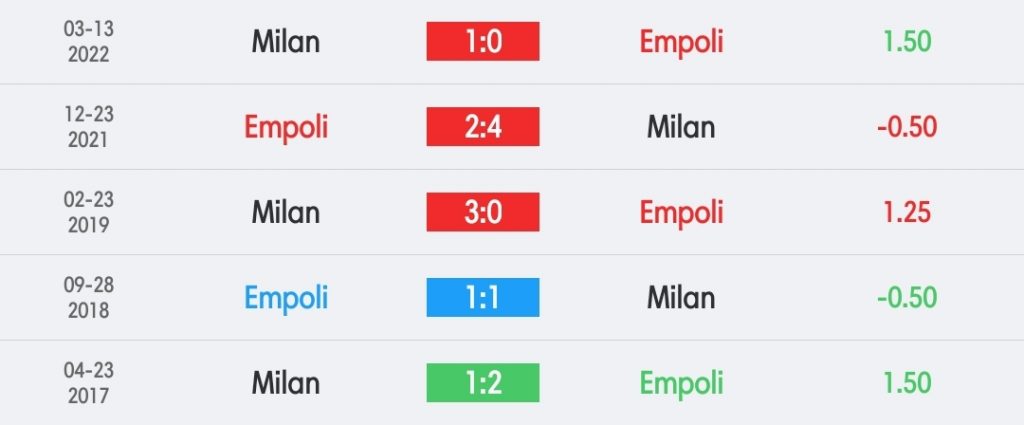Click Milan in the 02-23 2019 row
This screenshot has width=1024, height=425.
(x=286, y=212)
